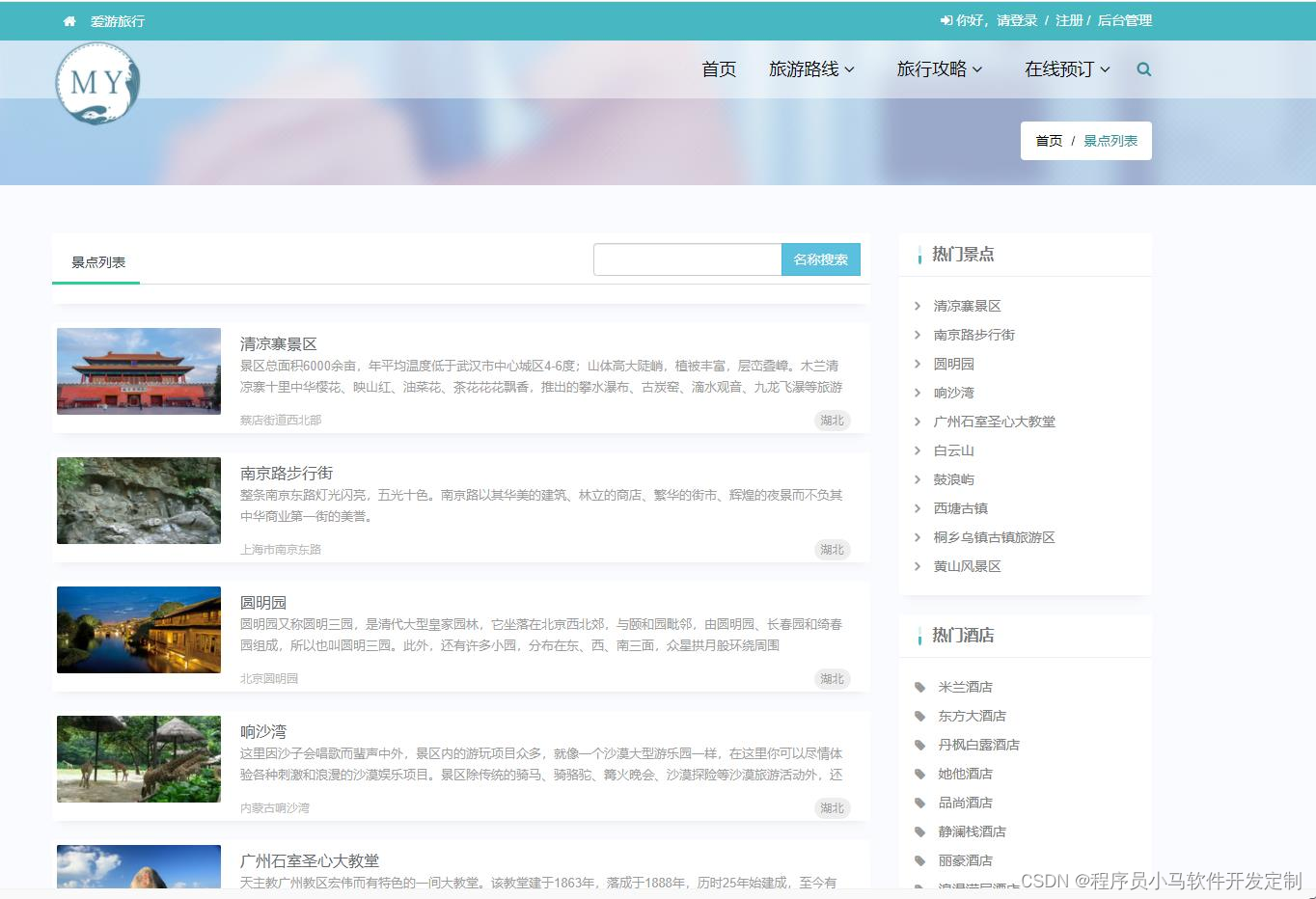Select 首页 in the main navigation
The image size is (1316, 899).
tap(718, 68)
